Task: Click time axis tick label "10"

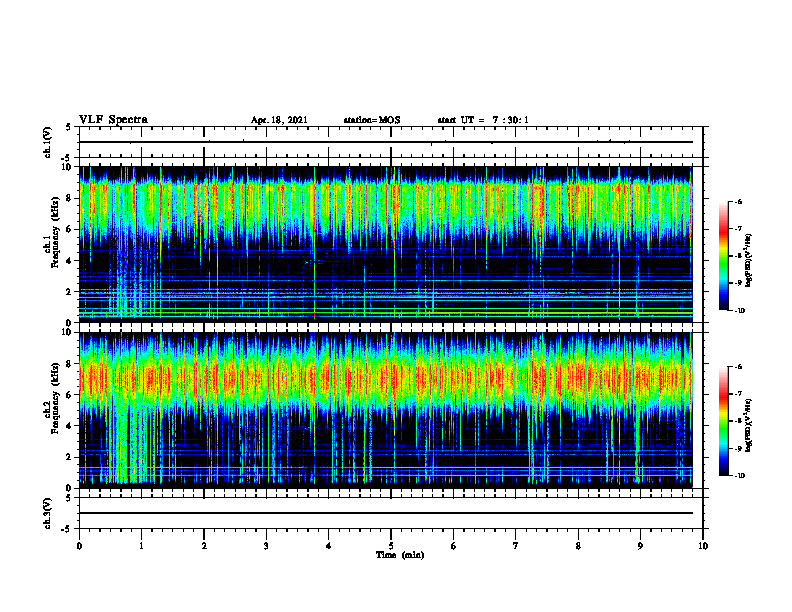Action: pyautogui.click(x=703, y=546)
